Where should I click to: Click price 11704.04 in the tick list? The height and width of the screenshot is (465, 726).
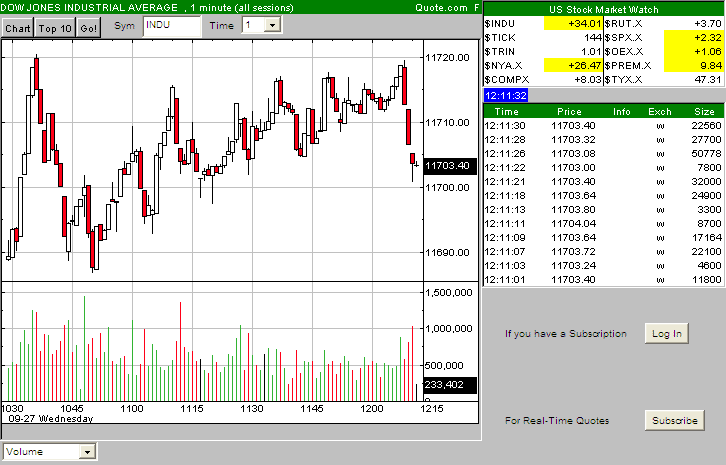click(573, 223)
